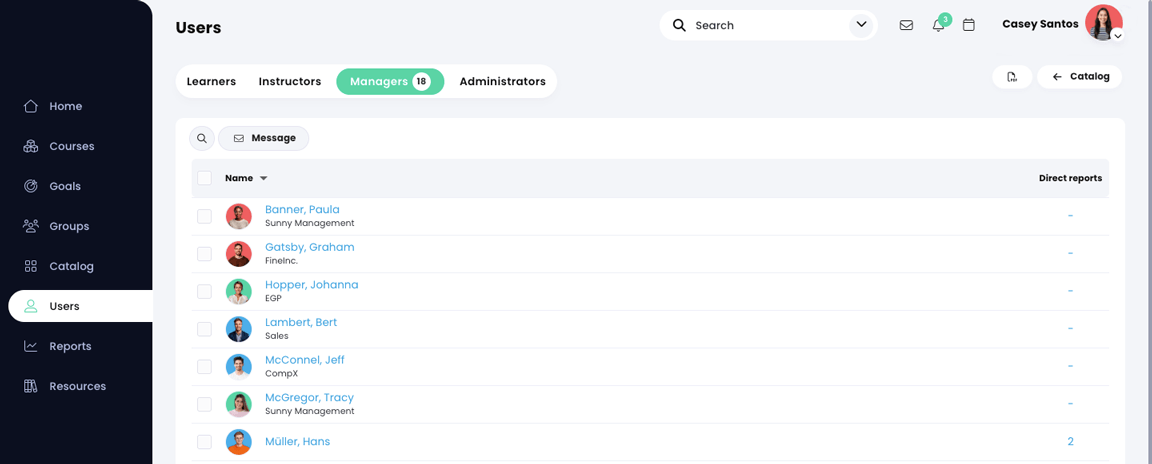The width and height of the screenshot is (1152, 464).
Task: Click the Direct reports column header
Action: (x=1070, y=178)
